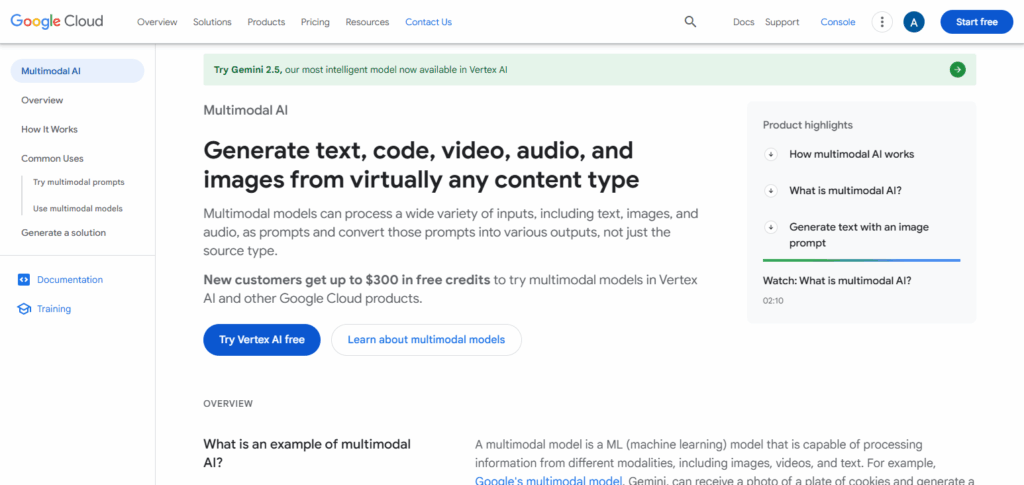Go to Pricing in top navigation

coord(315,22)
